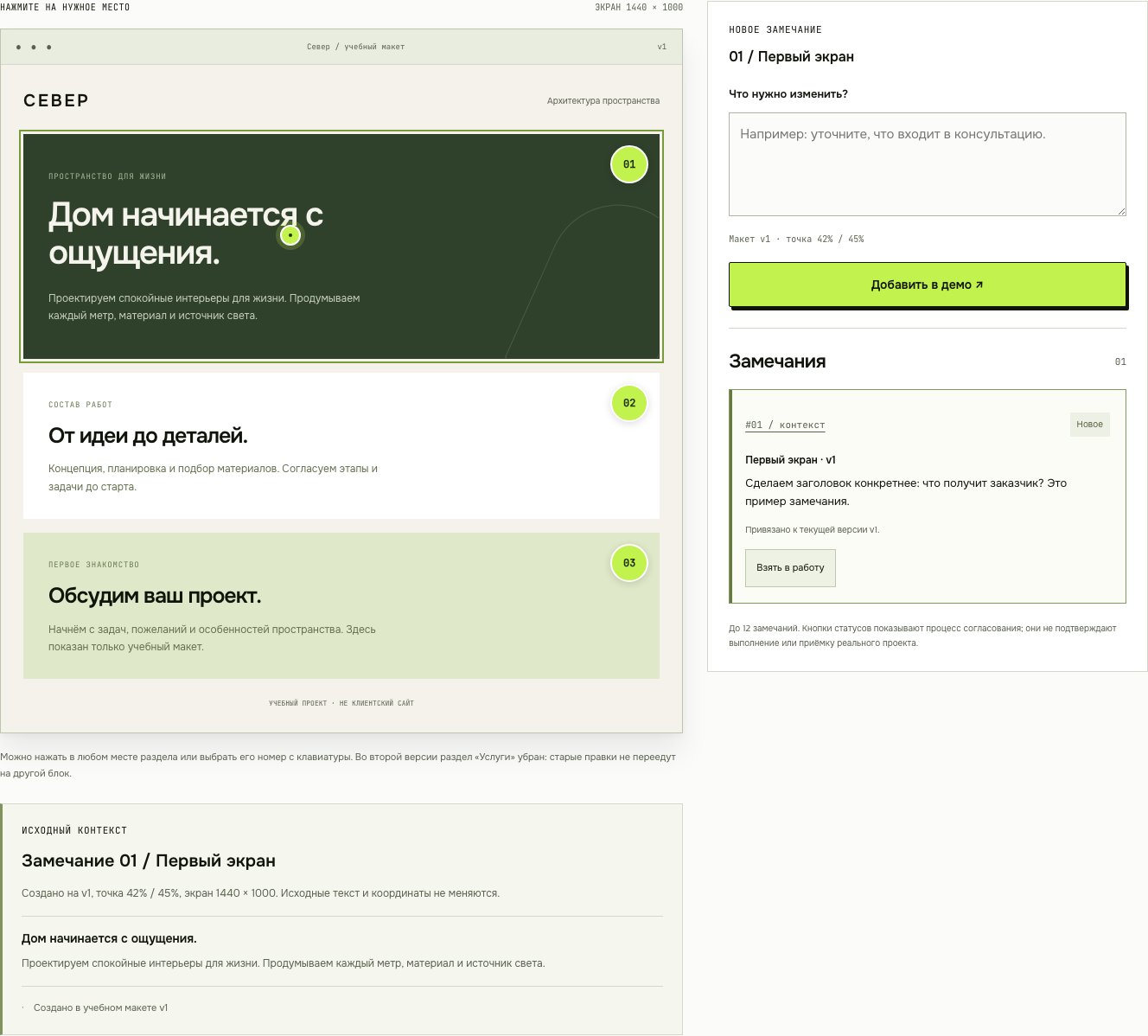The width and height of the screenshot is (1148, 1036).
Task: Click the "Обсудим ваш проект." heading
Action: (155, 596)
